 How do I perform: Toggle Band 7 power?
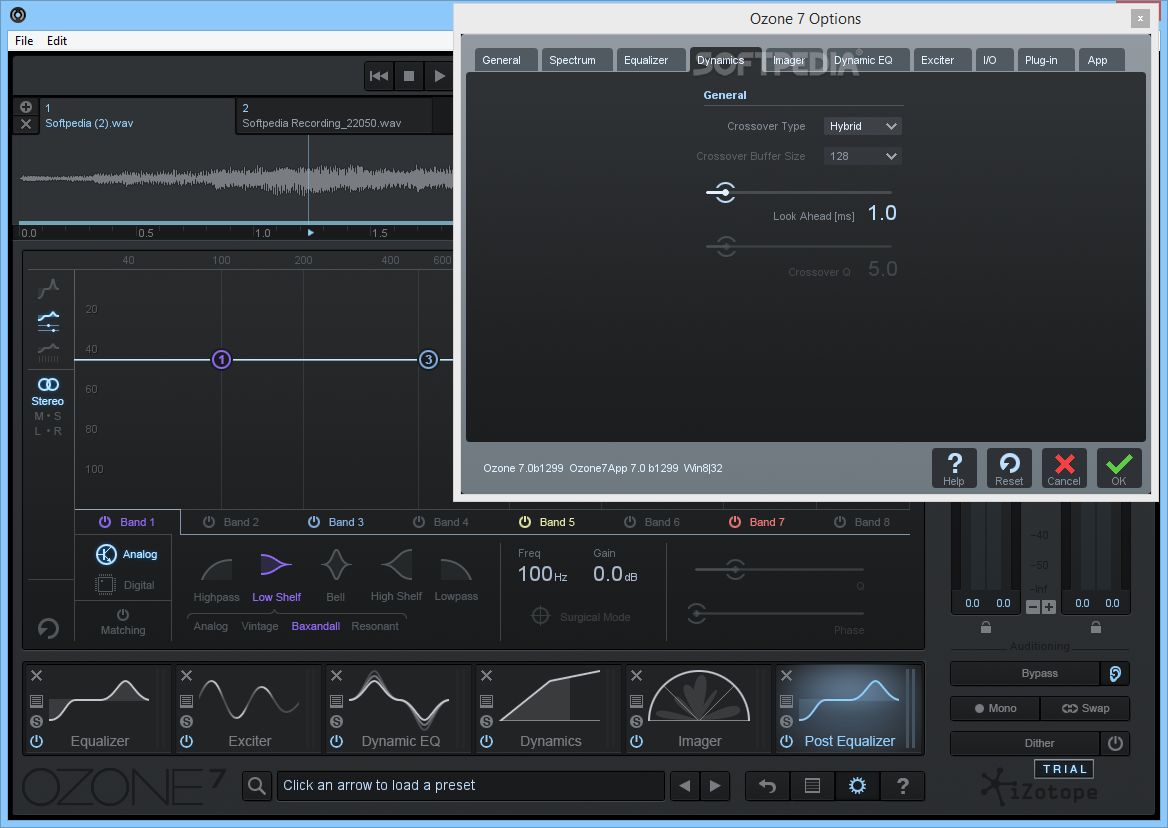[x=735, y=522]
